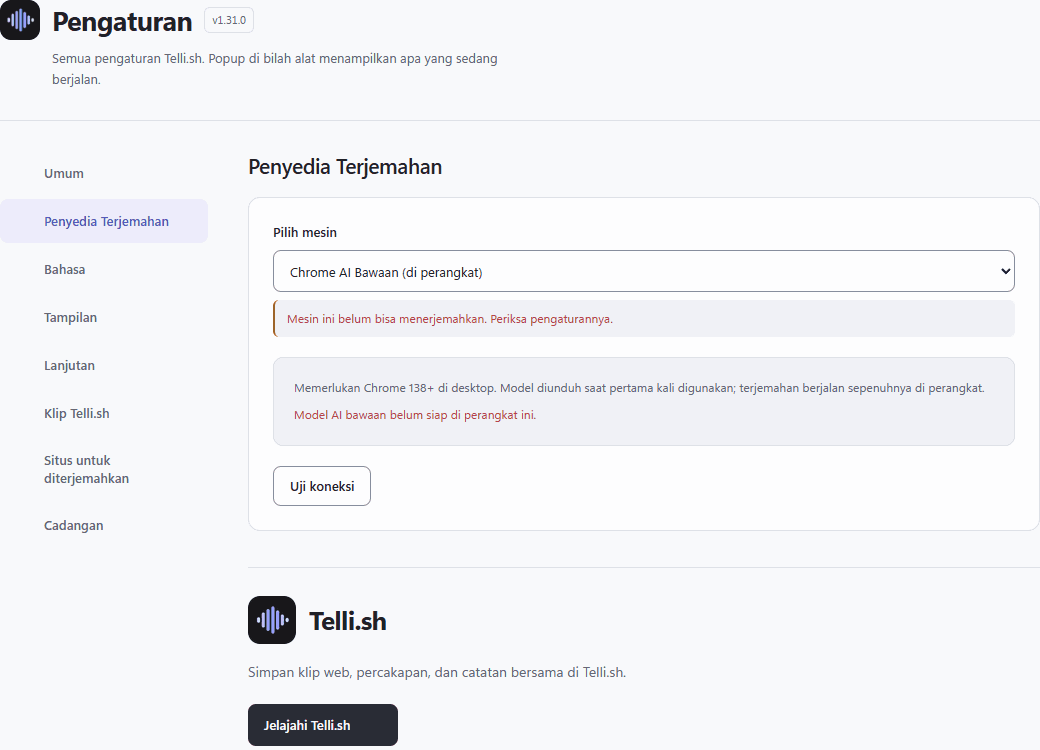Click the red warning about mesin belum bisa menerjemahkan

tap(450, 319)
